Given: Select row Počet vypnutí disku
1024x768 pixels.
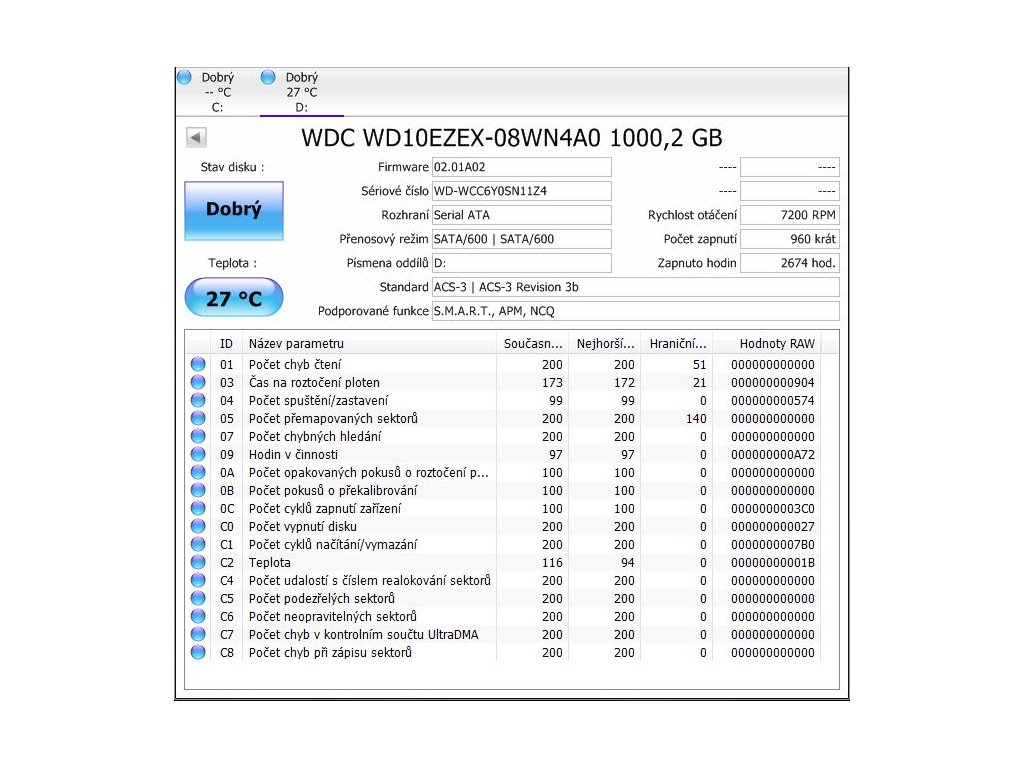Looking at the screenshot, I should pos(503,526).
